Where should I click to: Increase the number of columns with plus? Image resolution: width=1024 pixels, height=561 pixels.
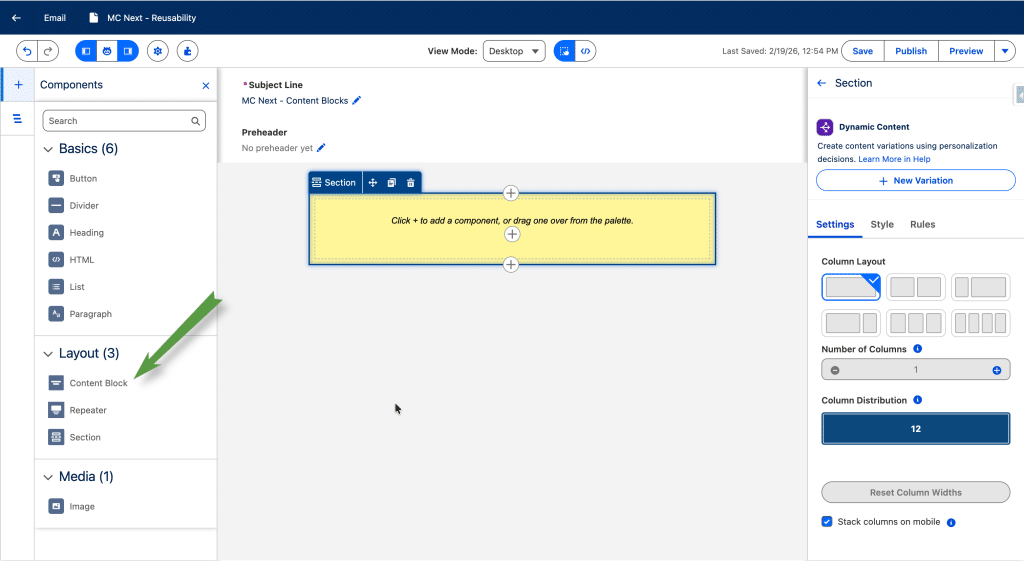pyautogui.click(x=996, y=370)
